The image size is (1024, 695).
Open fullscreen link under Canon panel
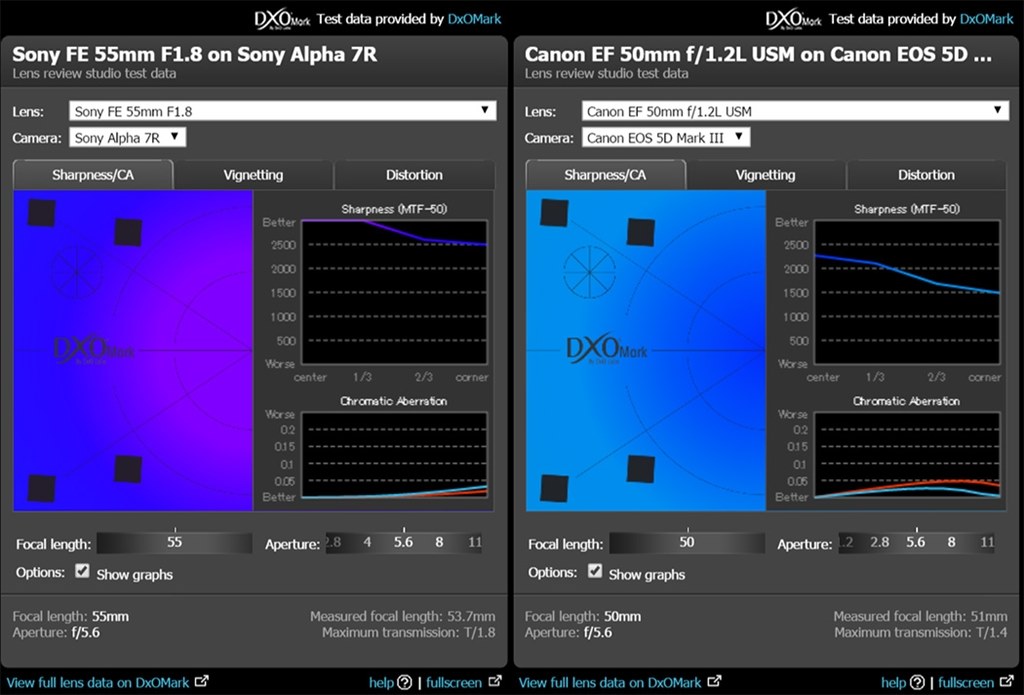point(967,683)
